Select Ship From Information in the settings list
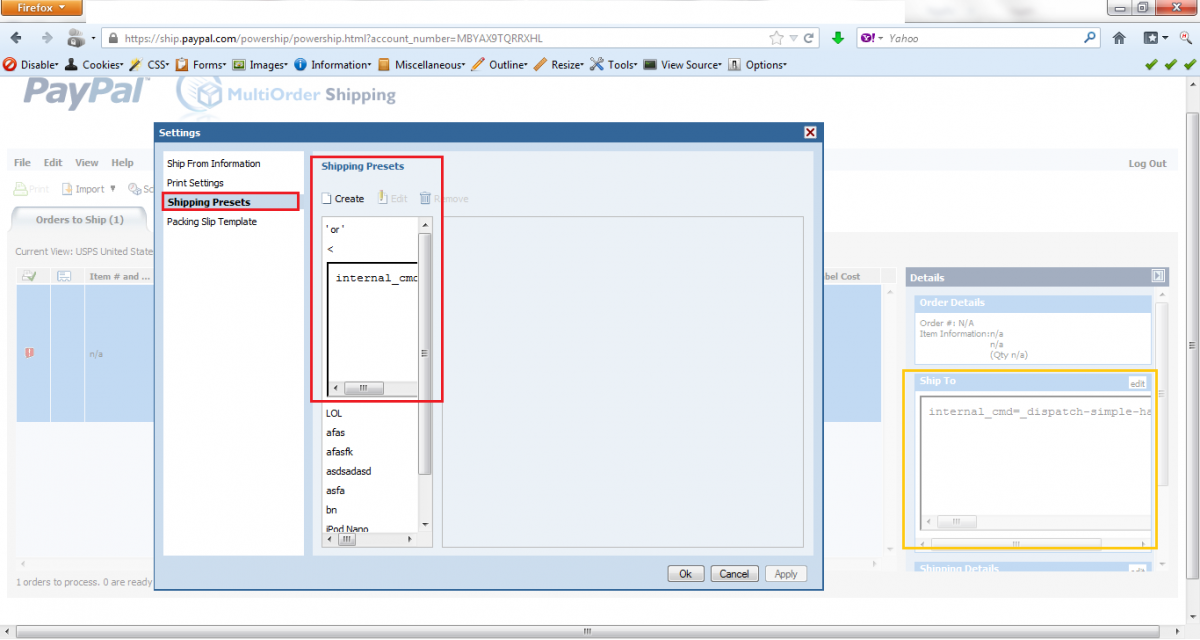This screenshot has height=640, width=1200. [213, 163]
